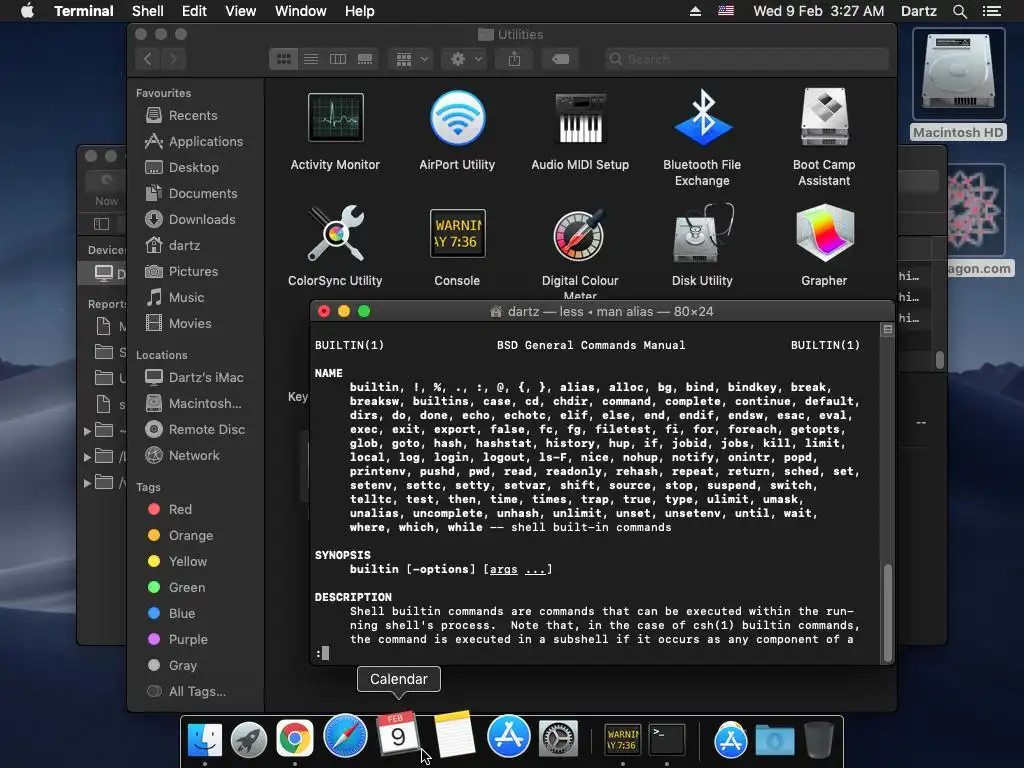The width and height of the screenshot is (1024, 768).
Task: Open Bluetooth File Exchange icon
Action: point(702,118)
